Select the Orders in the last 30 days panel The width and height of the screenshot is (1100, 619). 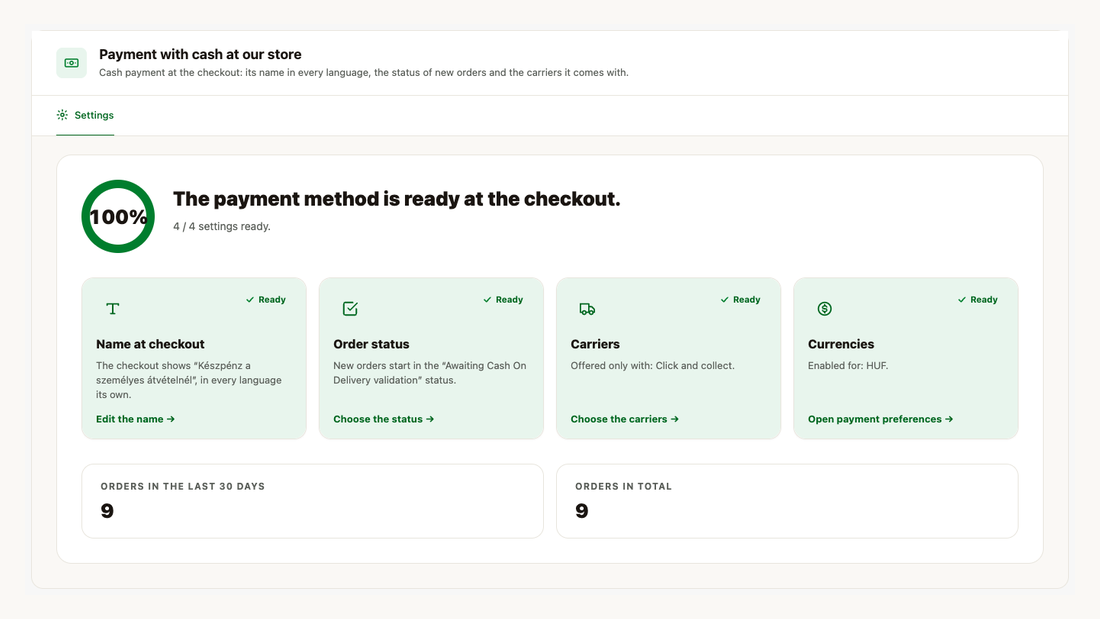coord(312,501)
